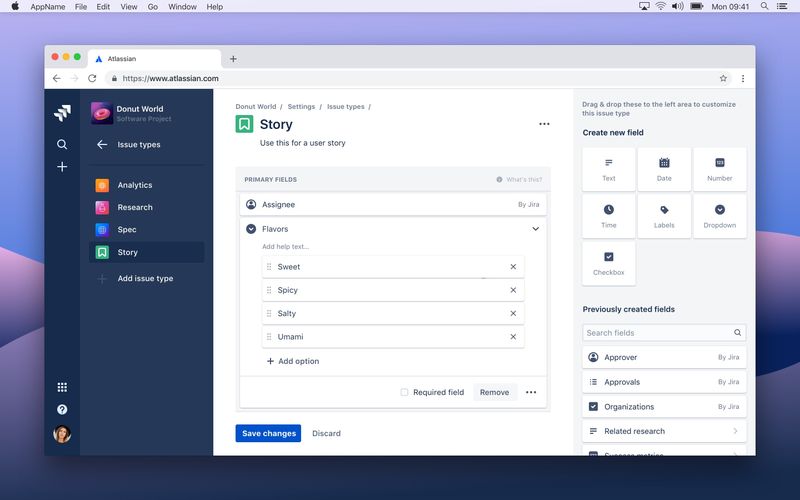Open the Edit menu in menu bar

[x=103, y=7]
